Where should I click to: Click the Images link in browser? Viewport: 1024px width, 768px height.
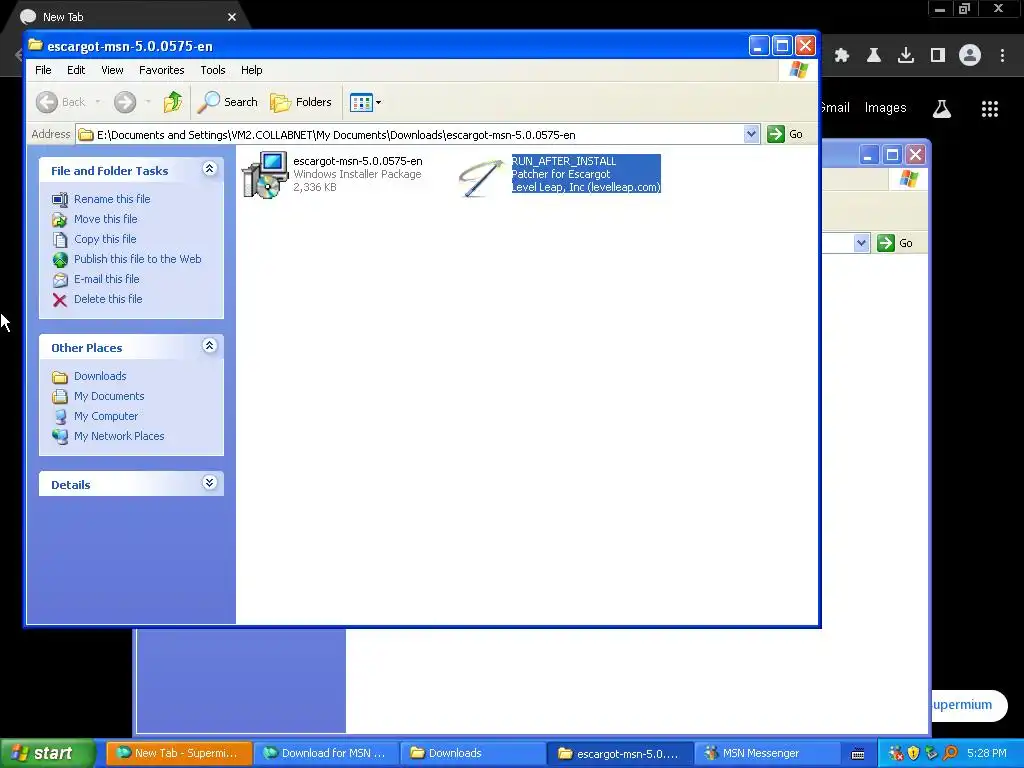(885, 108)
